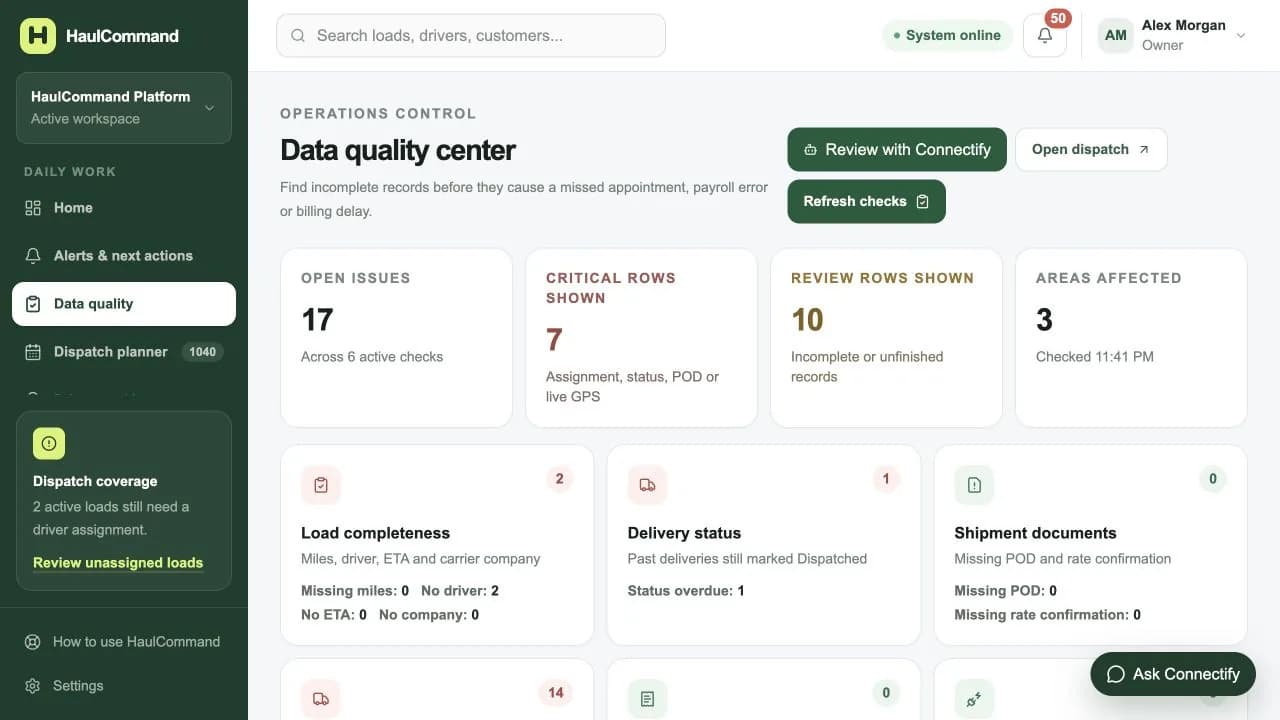Click the Dispatch coverage warning icon

[x=49, y=443]
